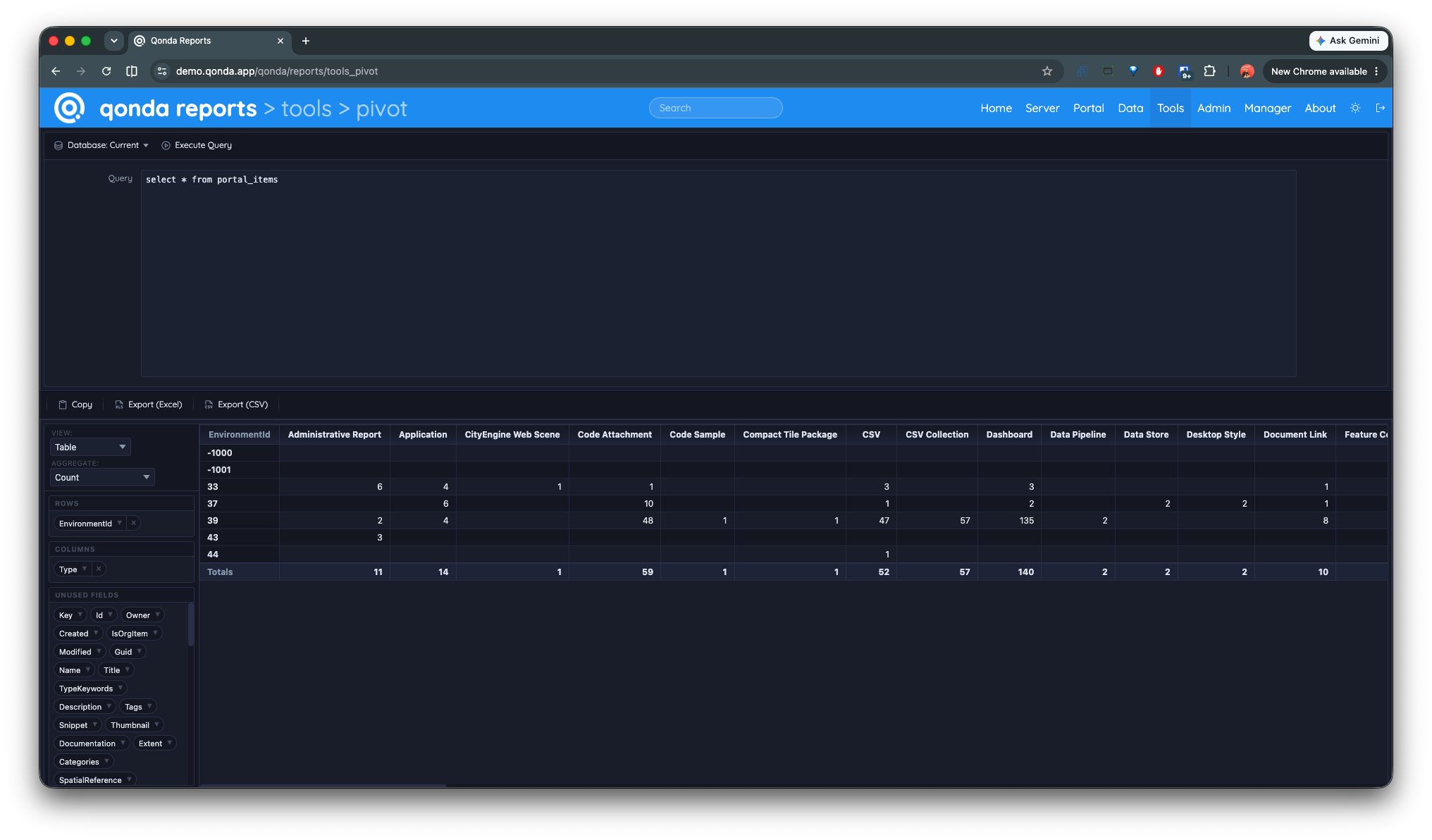This screenshot has height=840, width=1432.
Task: Click the Chrome profile avatar icon
Action: (1247, 71)
